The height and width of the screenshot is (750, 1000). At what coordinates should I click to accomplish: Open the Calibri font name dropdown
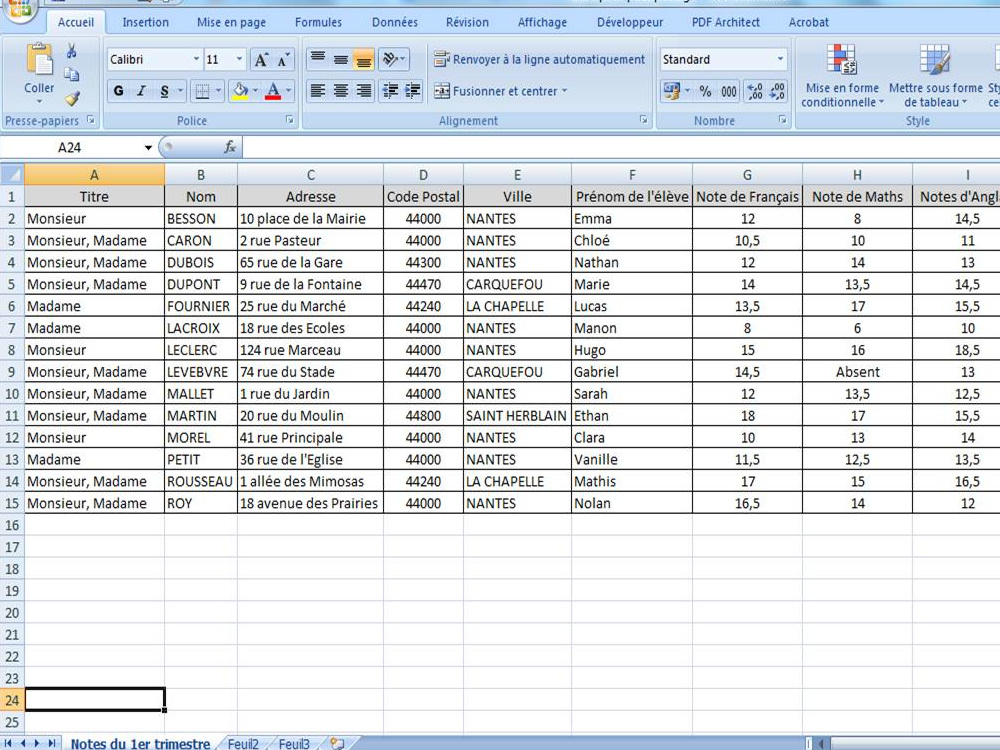click(196, 59)
